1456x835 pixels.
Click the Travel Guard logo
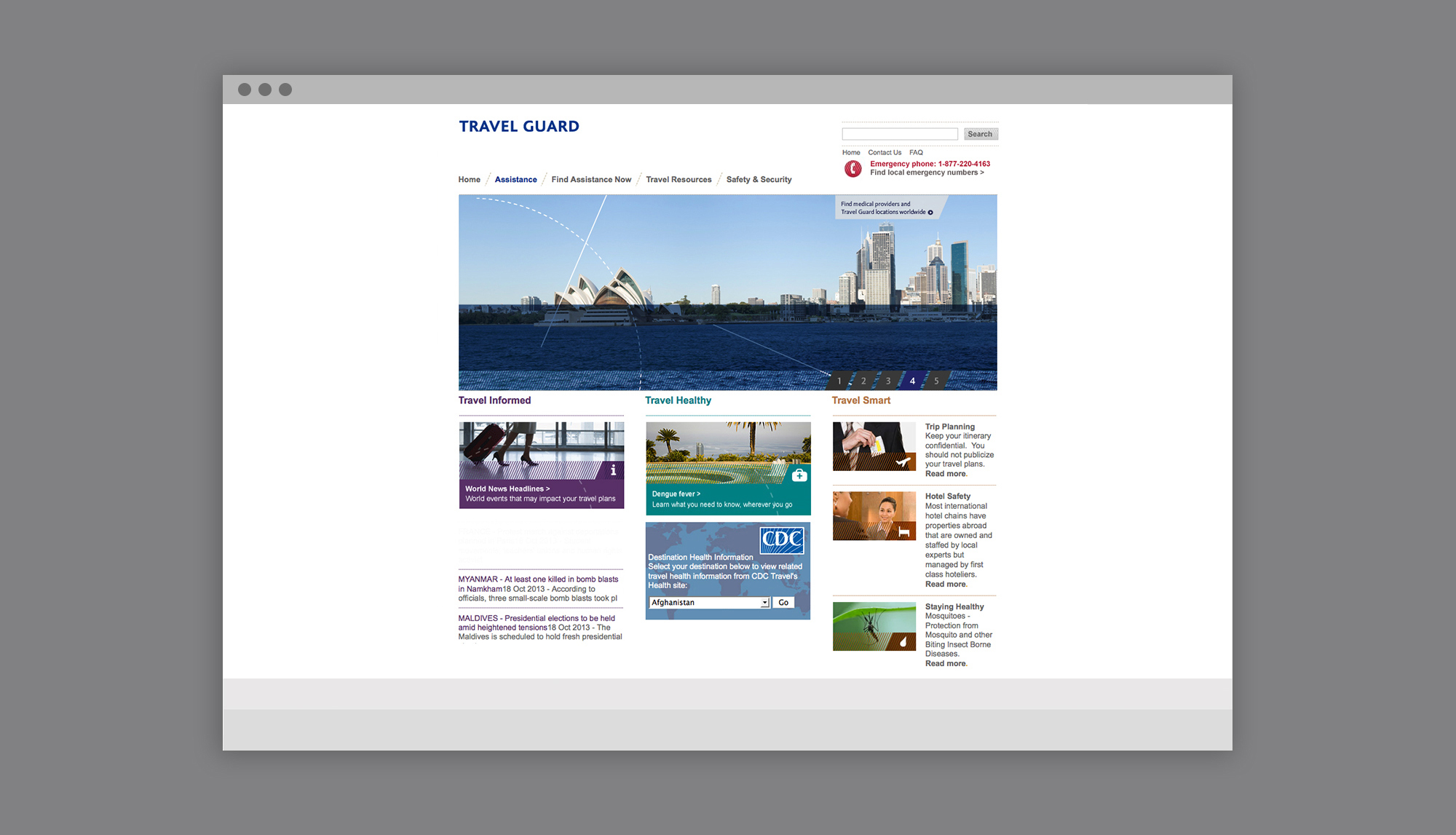pos(519,127)
